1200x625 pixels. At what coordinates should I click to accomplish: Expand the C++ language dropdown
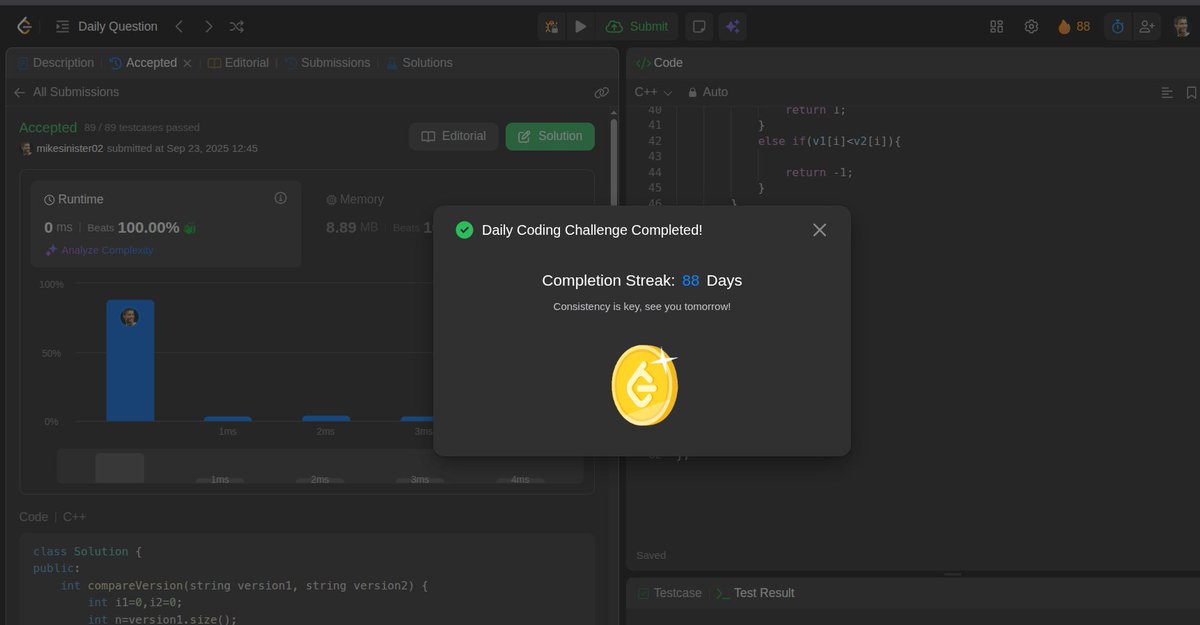pyautogui.click(x=654, y=92)
